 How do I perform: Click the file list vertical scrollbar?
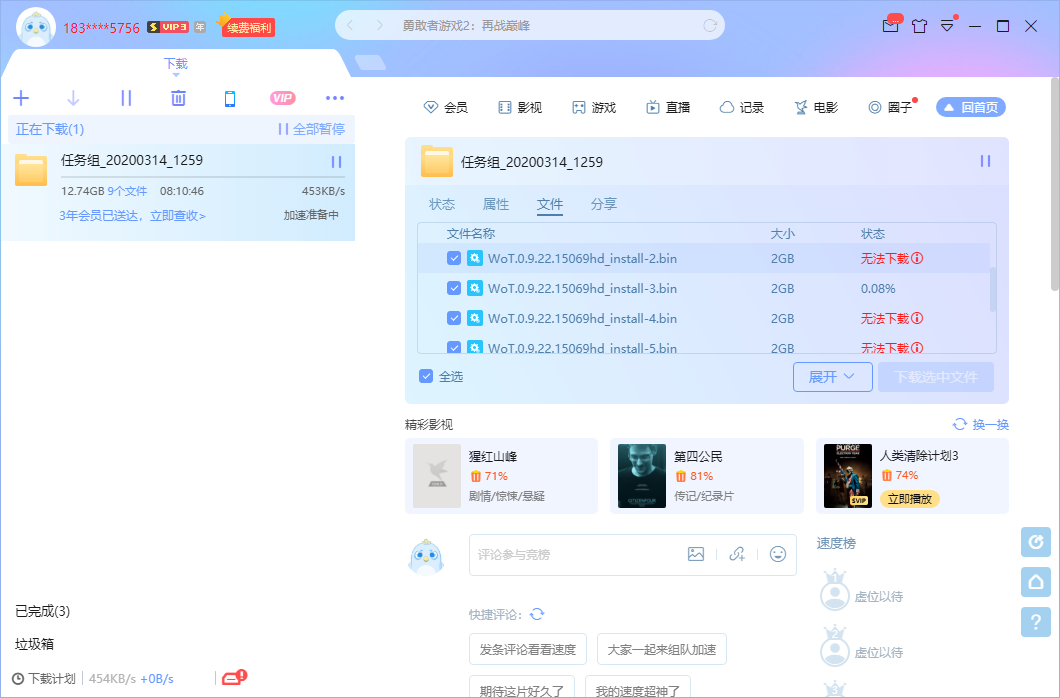point(992,289)
